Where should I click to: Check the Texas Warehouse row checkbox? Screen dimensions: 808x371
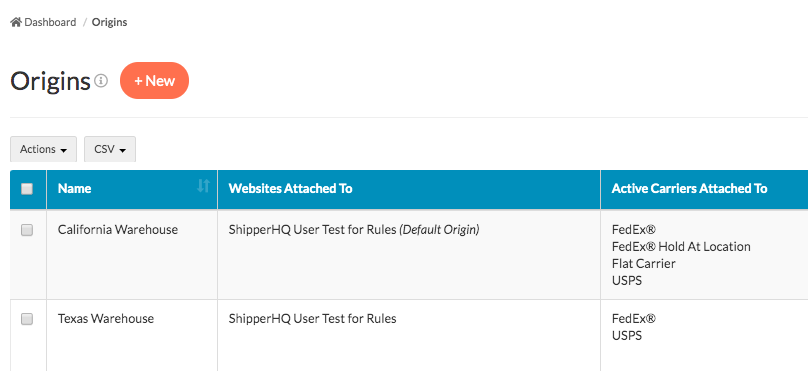[x=27, y=319]
